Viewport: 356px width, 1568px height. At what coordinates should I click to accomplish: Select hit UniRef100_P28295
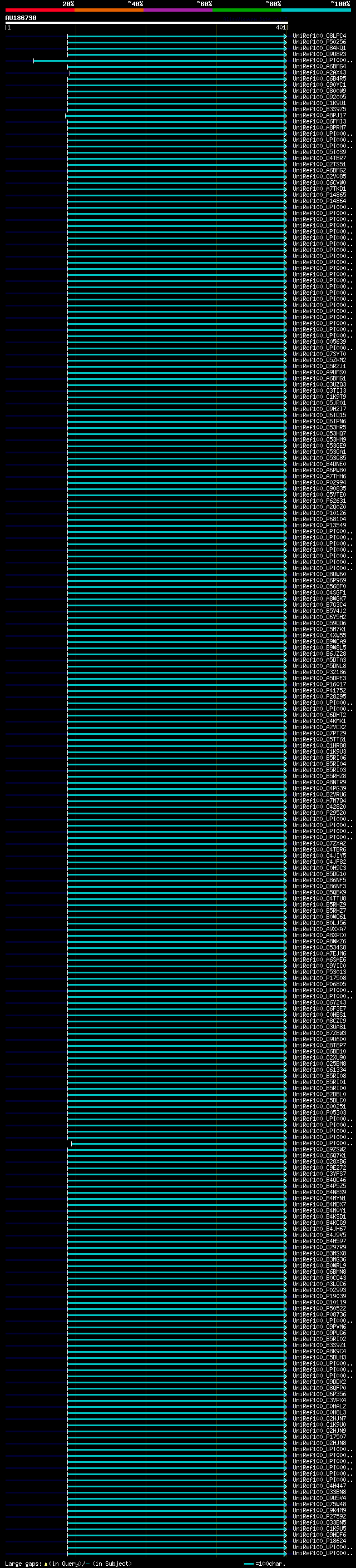point(319,696)
